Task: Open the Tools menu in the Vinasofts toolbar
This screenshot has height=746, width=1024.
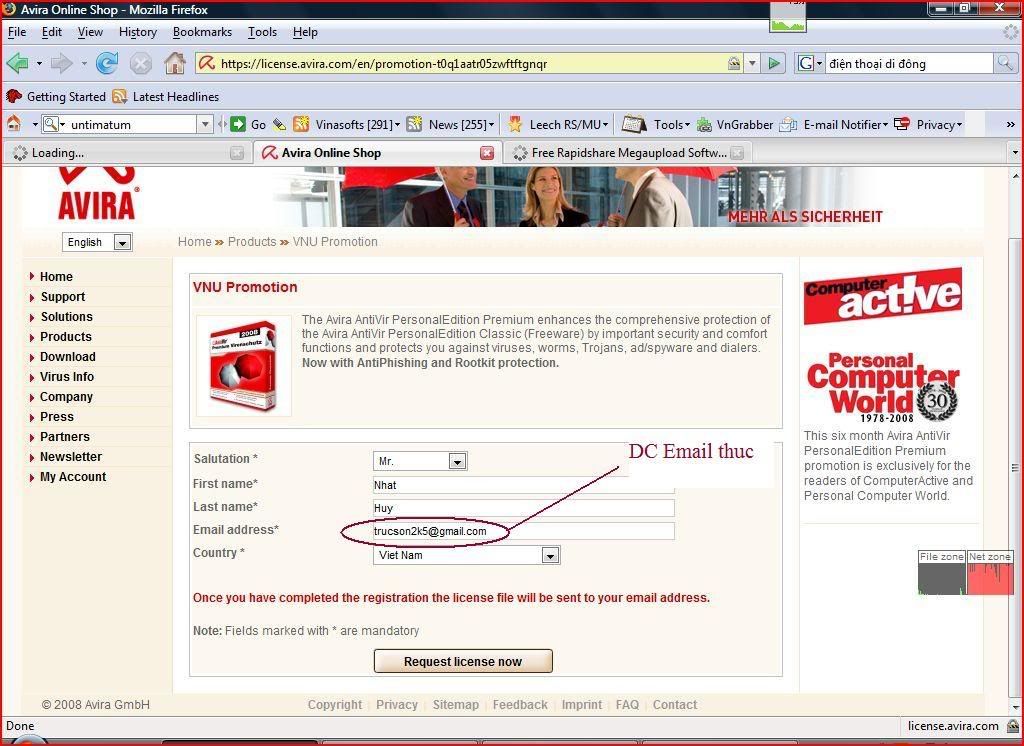Action: pyautogui.click(x=656, y=124)
